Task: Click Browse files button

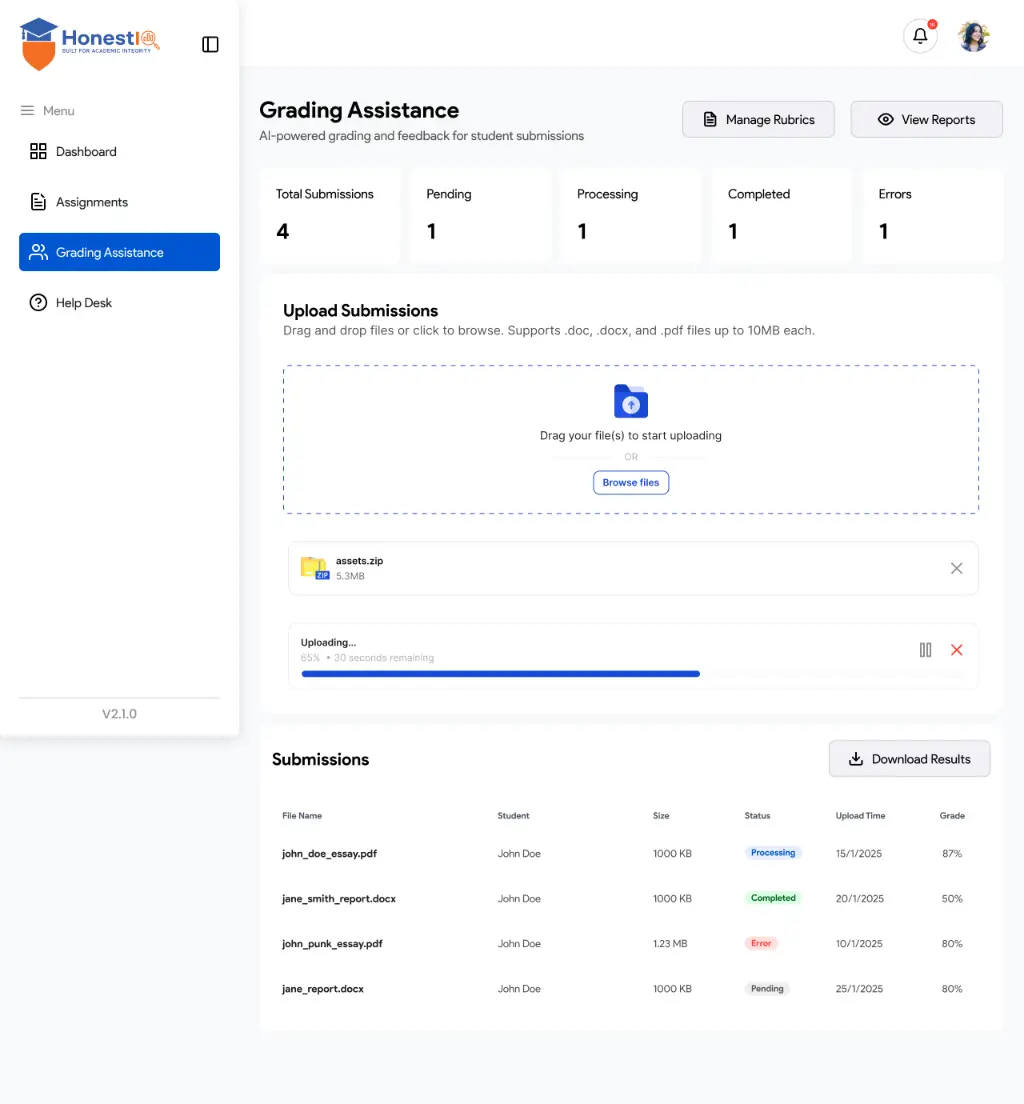Action: pyautogui.click(x=631, y=483)
